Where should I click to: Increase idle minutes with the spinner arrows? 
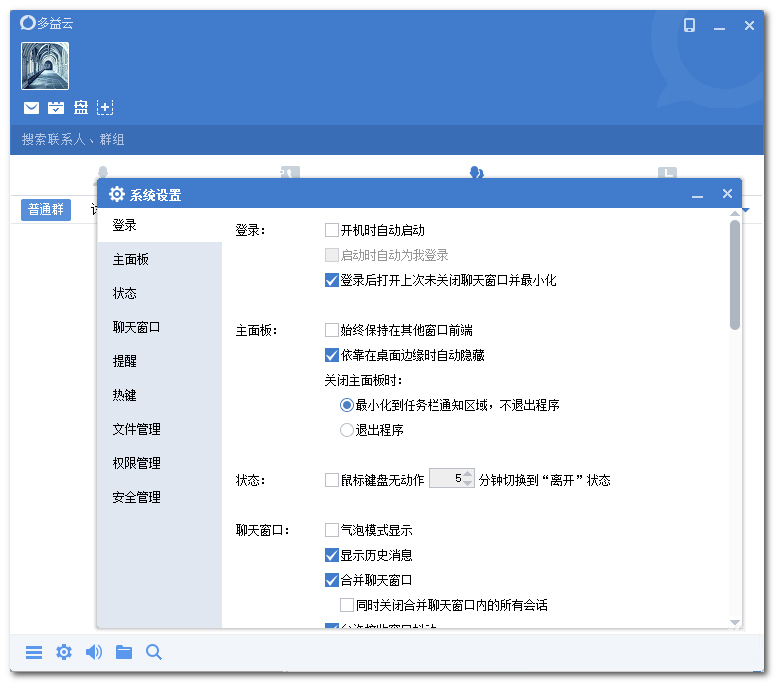pyautogui.click(x=468, y=475)
